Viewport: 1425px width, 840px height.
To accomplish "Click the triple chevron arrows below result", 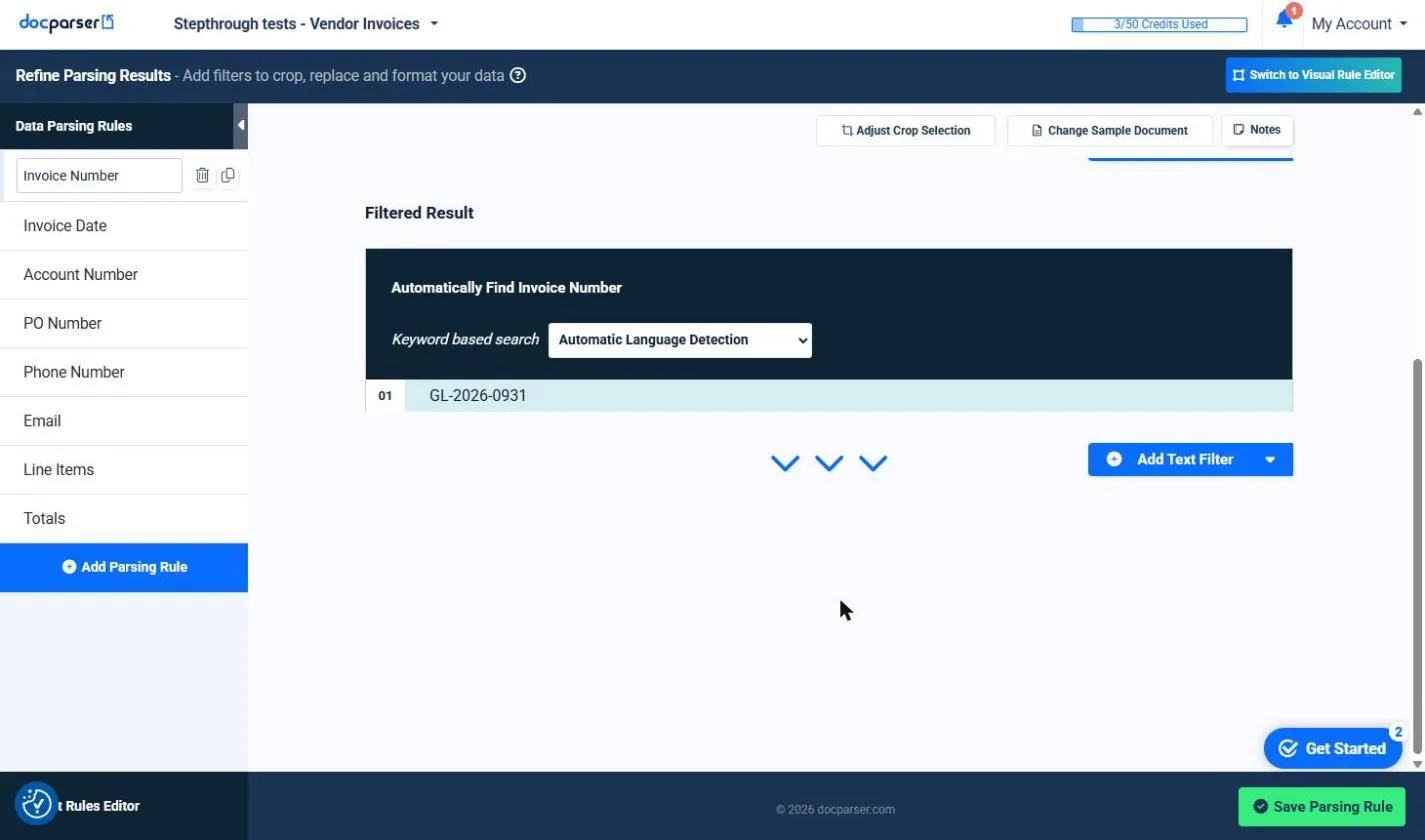I will click(829, 463).
